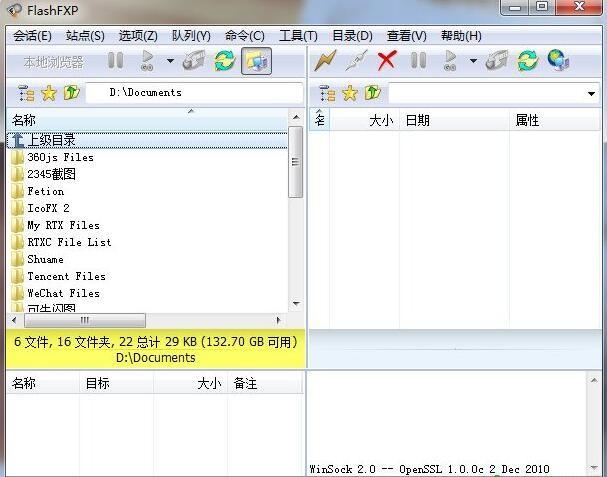The image size is (607, 477).
Task: Sort remote list by 大小 column
Action: (364, 120)
